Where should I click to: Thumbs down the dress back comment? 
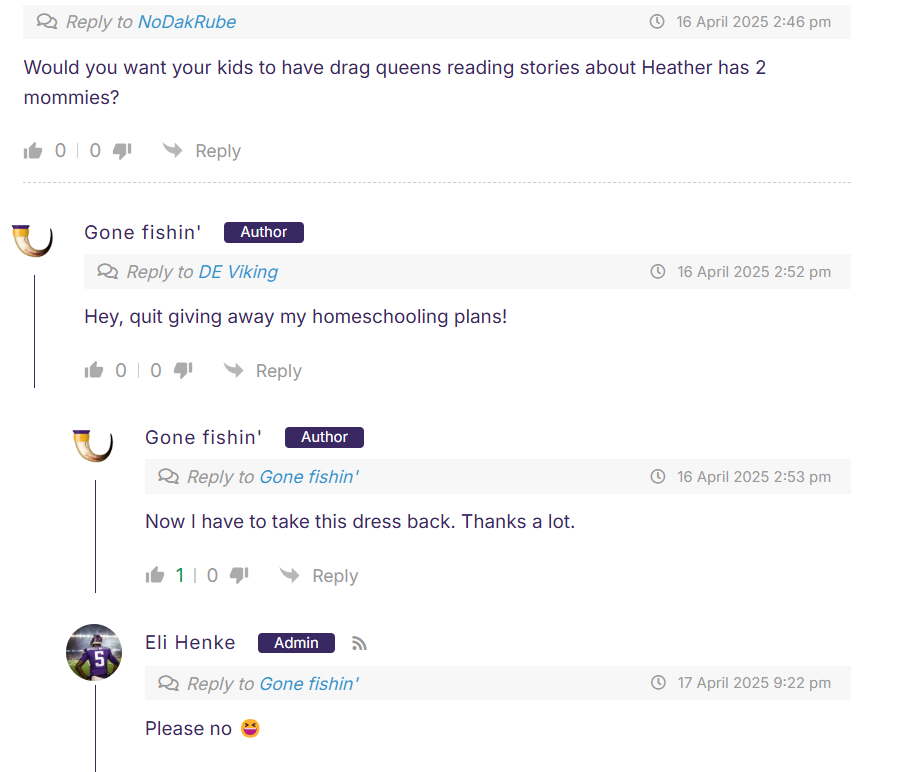[x=239, y=575]
